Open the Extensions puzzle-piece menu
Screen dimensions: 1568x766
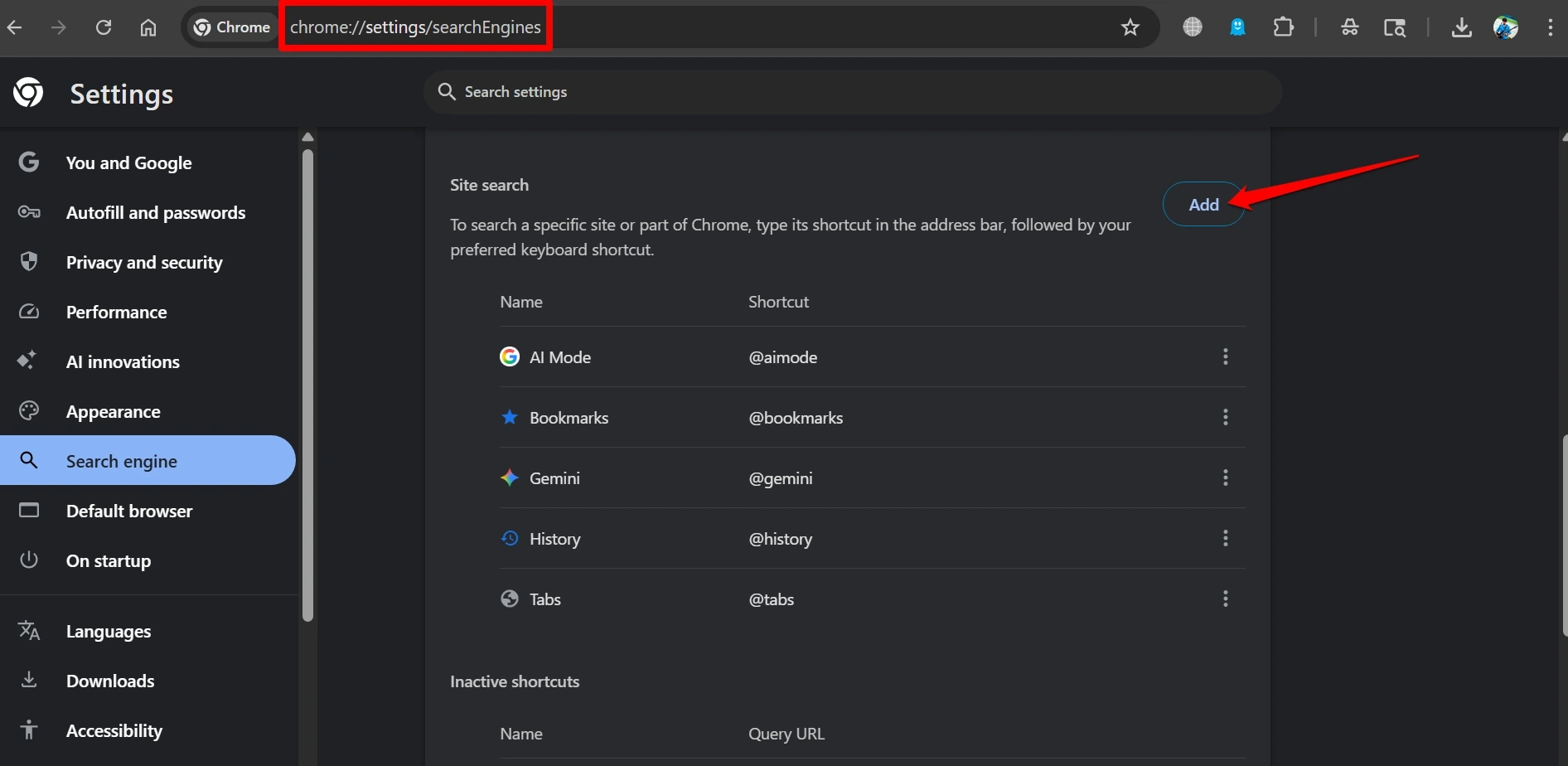(1283, 27)
